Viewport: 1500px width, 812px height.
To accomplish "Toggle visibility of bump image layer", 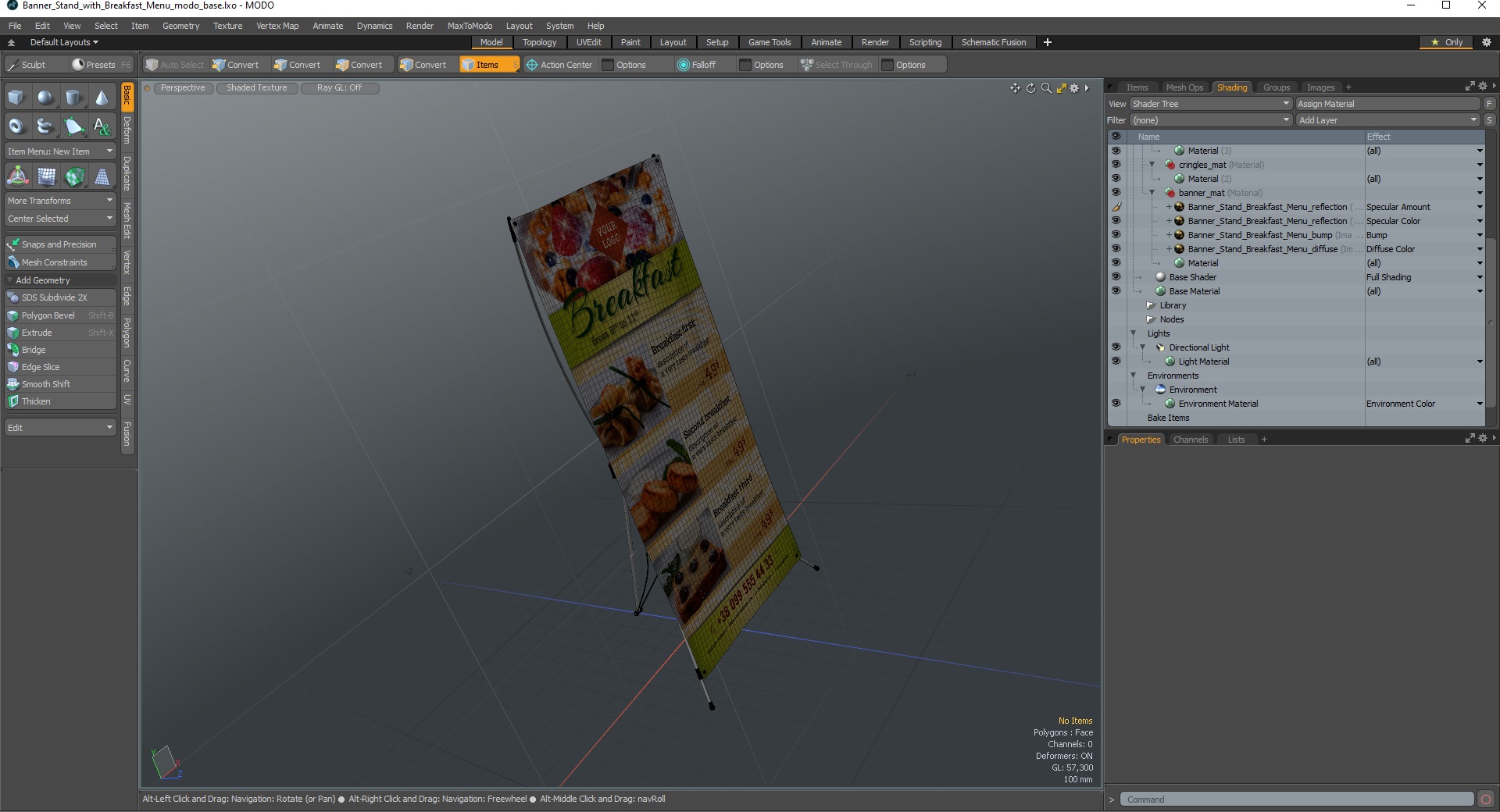I will [x=1116, y=235].
